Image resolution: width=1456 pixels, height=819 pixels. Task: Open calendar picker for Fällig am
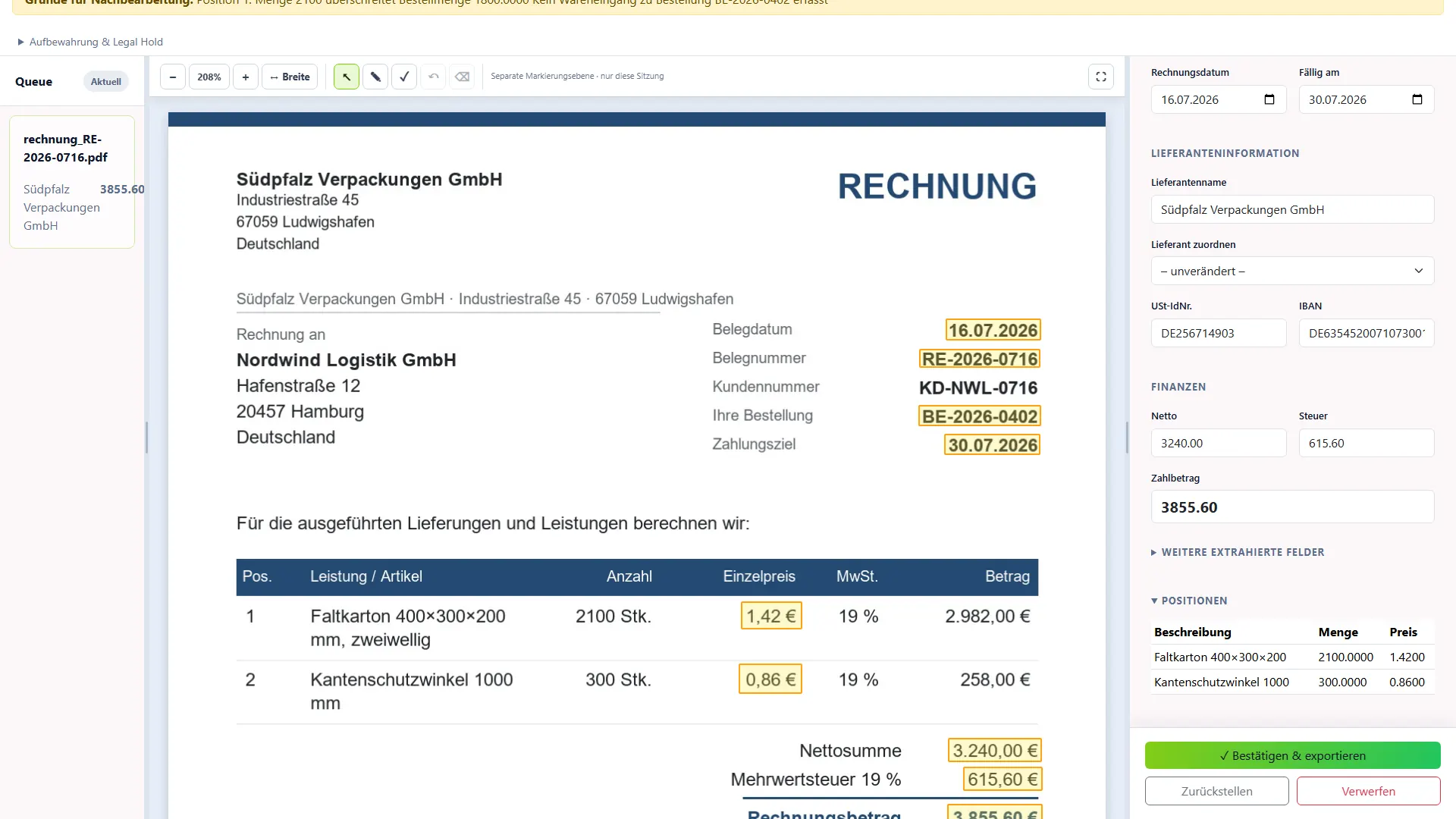tap(1417, 99)
